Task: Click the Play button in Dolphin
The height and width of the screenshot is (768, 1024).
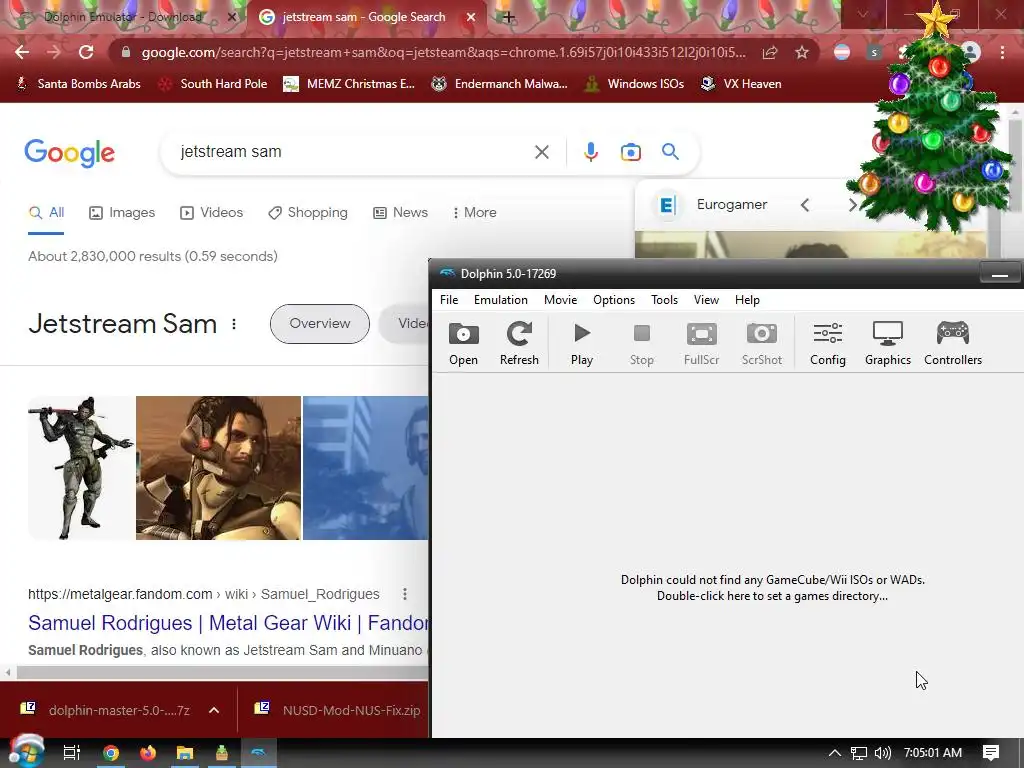Action: tap(581, 344)
